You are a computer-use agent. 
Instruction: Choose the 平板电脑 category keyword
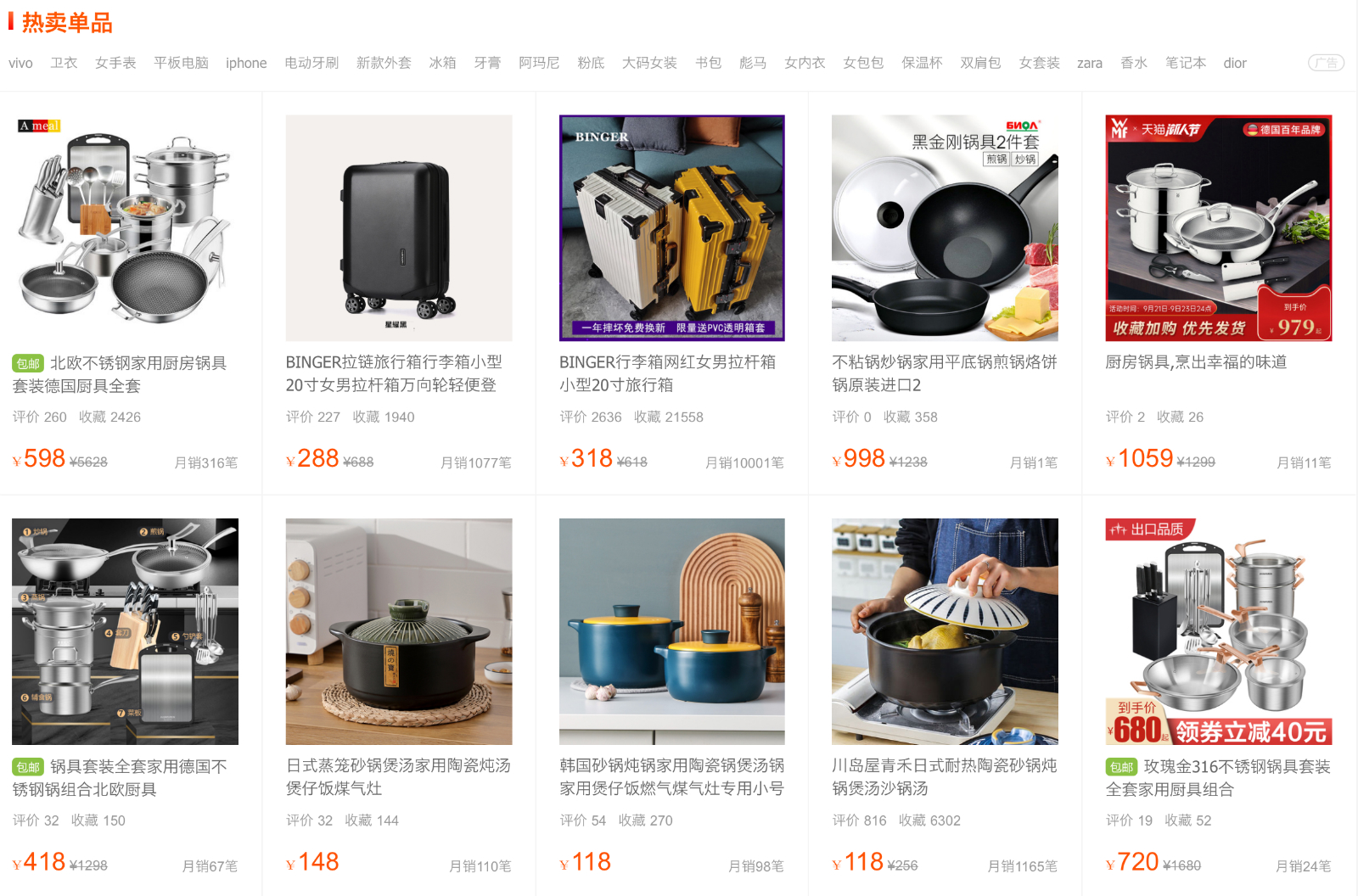pyautogui.click(x=181, y=63)
